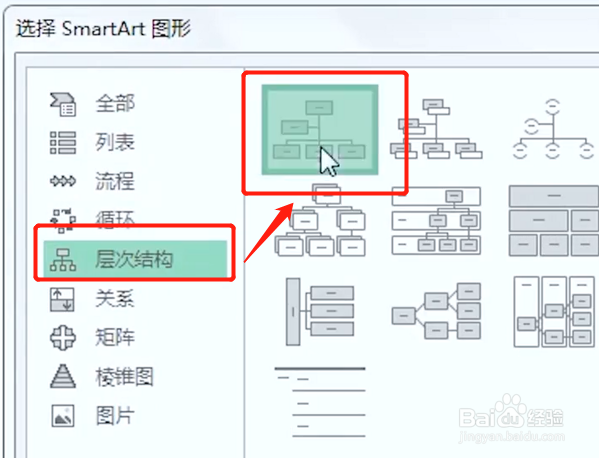Select the 全部 category icon
Image resolution: width=599 pixels, height=458 pixels.
pyautogui.click(x=63, y=104)
